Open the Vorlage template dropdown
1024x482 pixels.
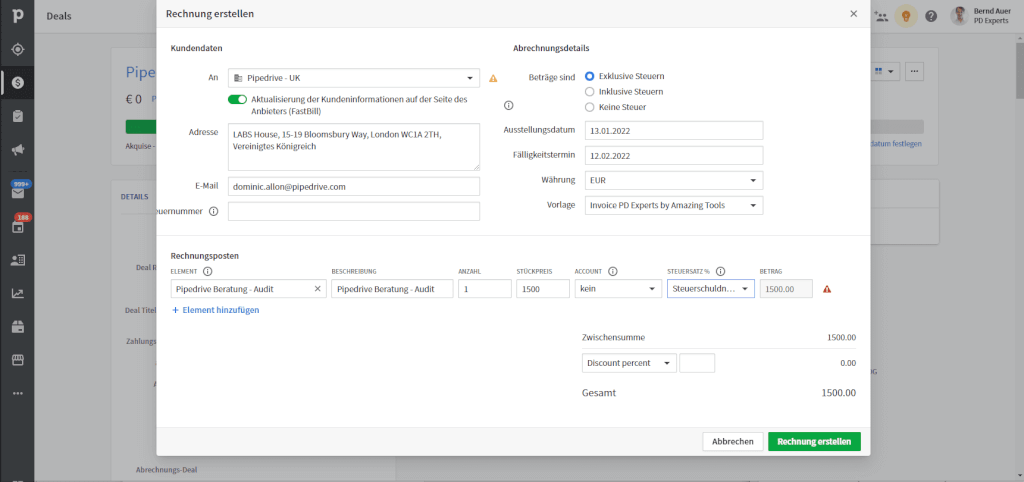point(674,205)
